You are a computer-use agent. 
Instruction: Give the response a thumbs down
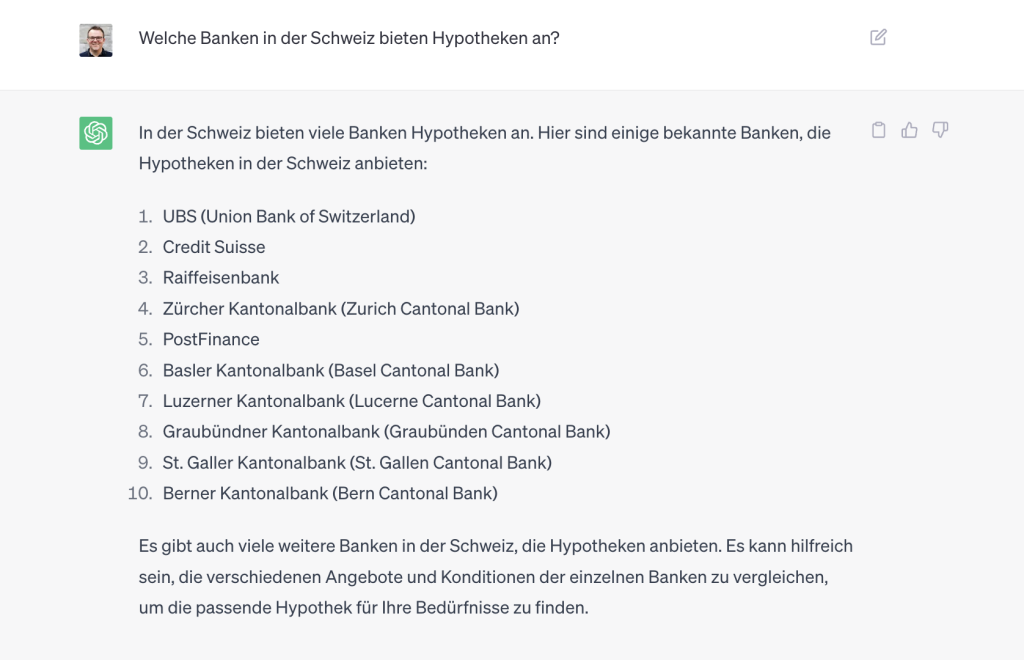pos(940,130)
